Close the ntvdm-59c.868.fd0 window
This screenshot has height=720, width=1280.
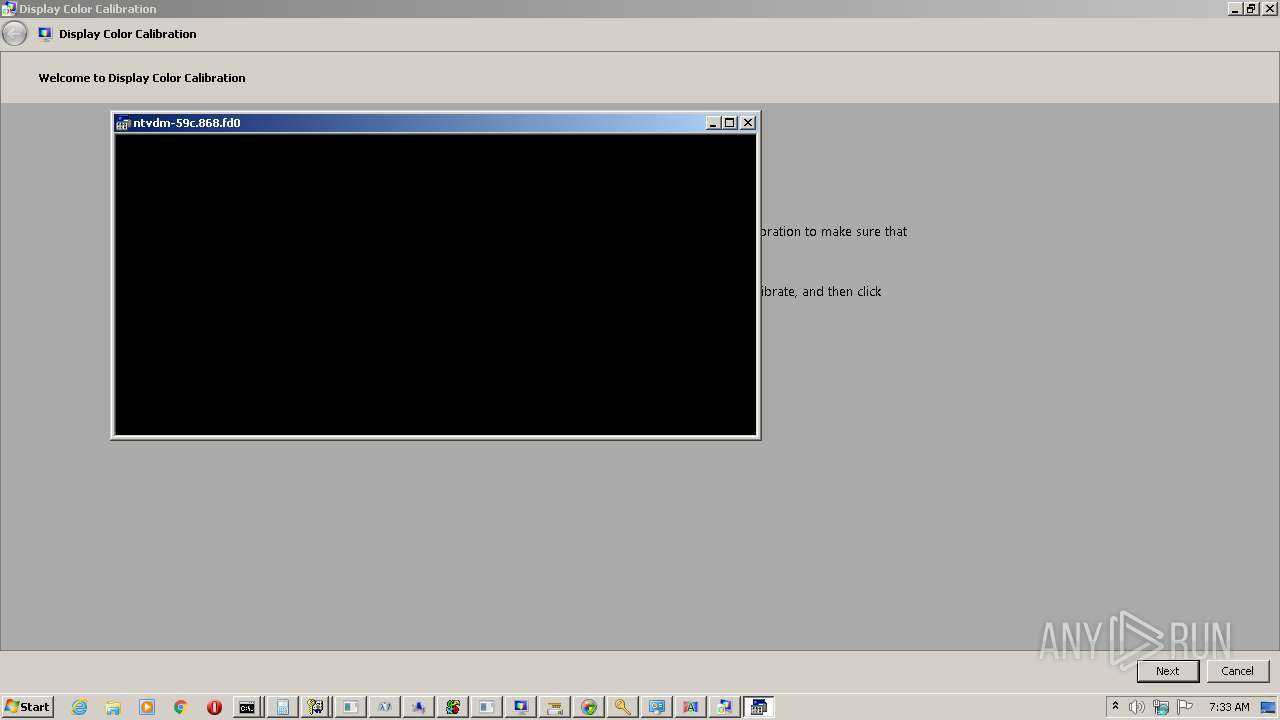click(x=748, y=123)
